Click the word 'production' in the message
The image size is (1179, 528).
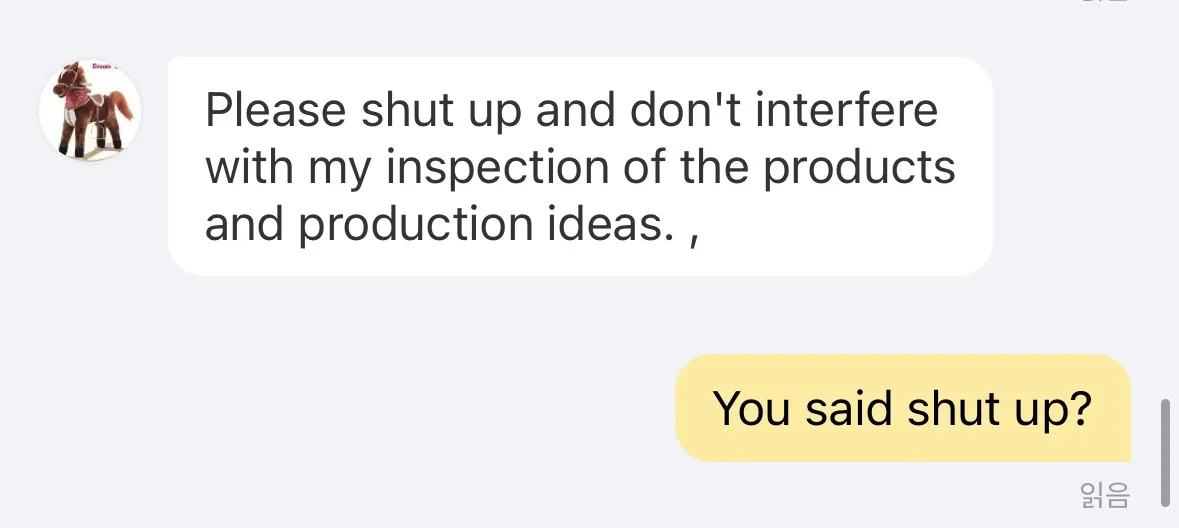pos(416,225)
